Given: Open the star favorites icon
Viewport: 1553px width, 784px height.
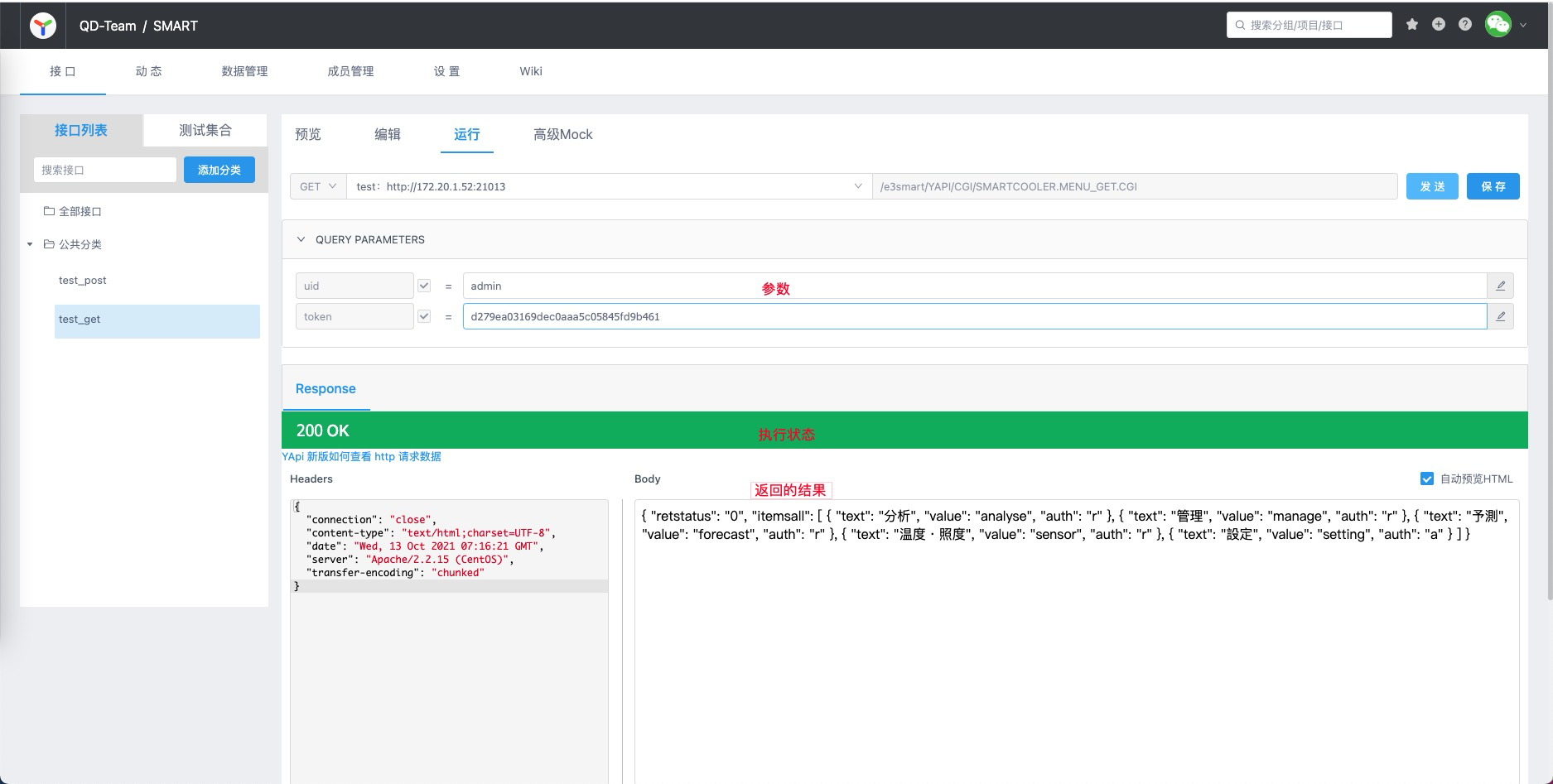Looking at the screenshot, I should [1412, 25].
